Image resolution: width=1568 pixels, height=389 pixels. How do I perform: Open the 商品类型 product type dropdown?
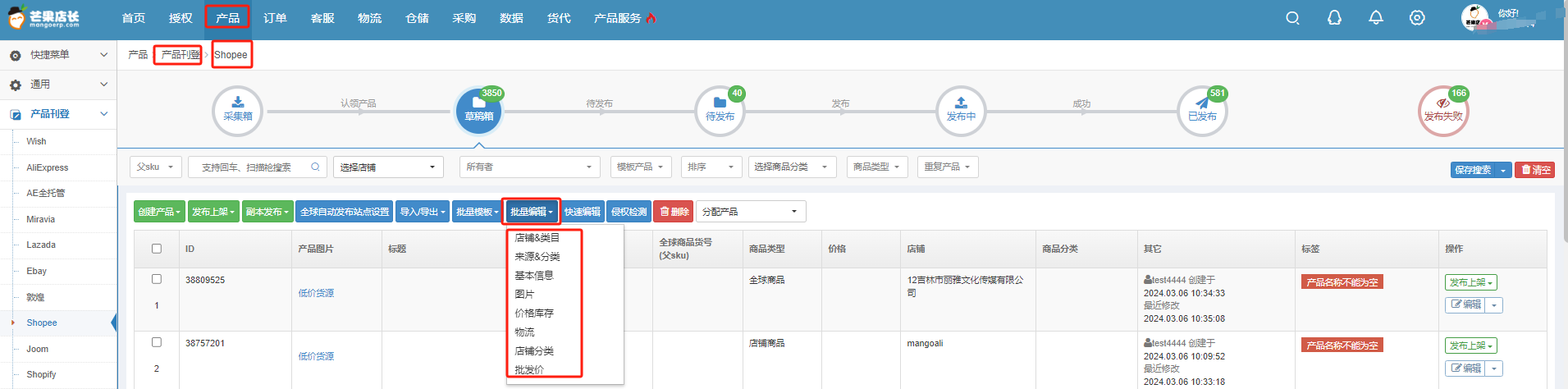coord(877,167)
